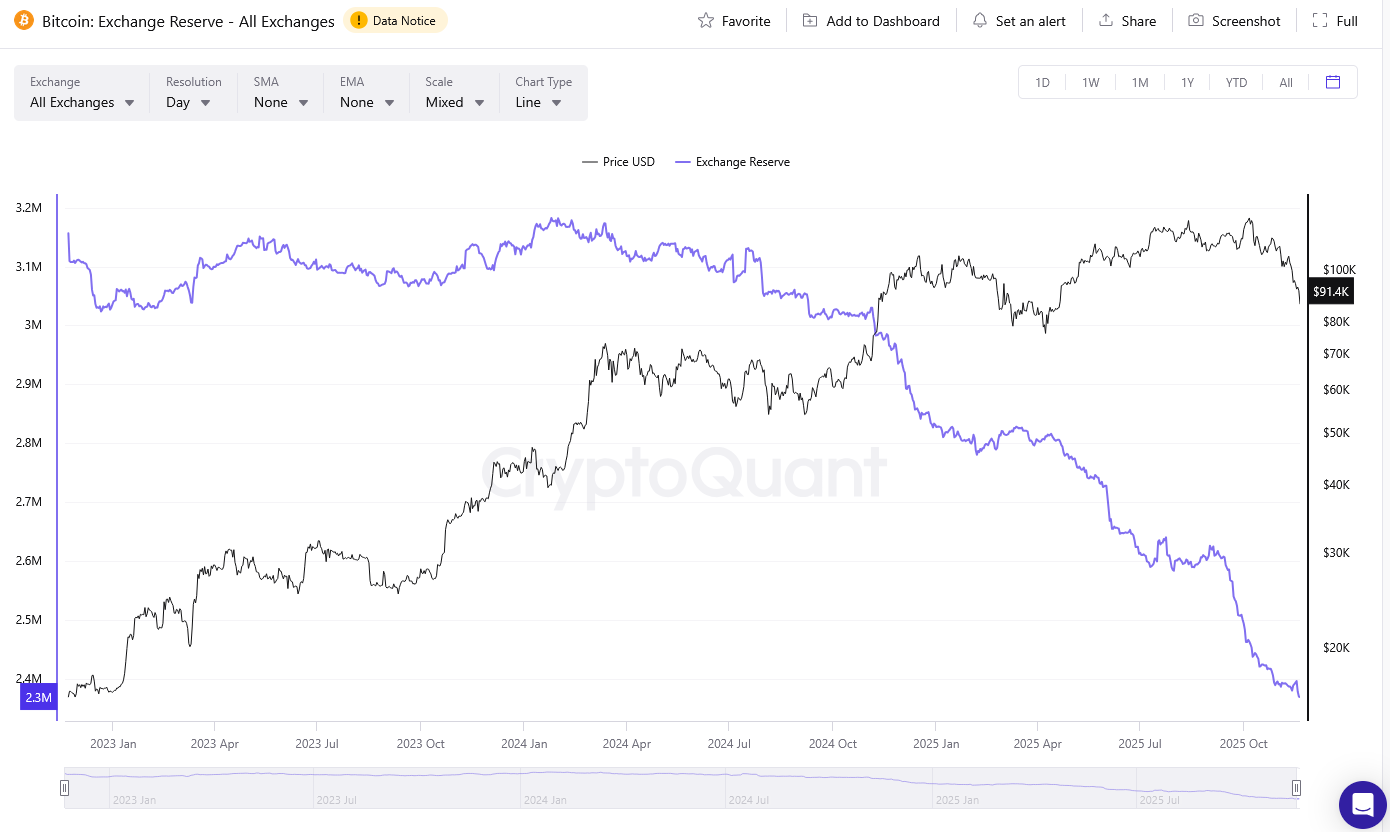Click the Share upload icon
1390x832 pixels.
coord(1106,21)
